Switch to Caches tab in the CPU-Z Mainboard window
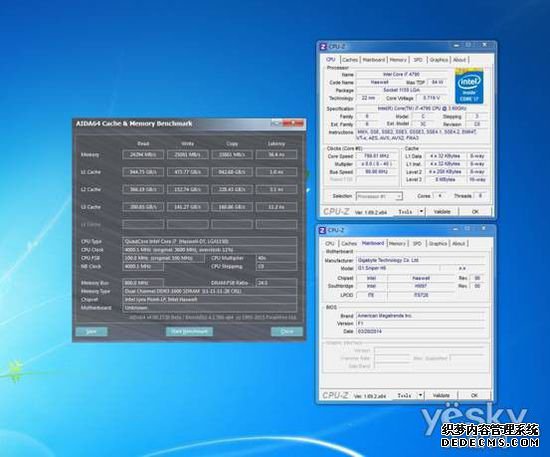The width and height of the screenshot is (550, 457). (x=349, y=243)
